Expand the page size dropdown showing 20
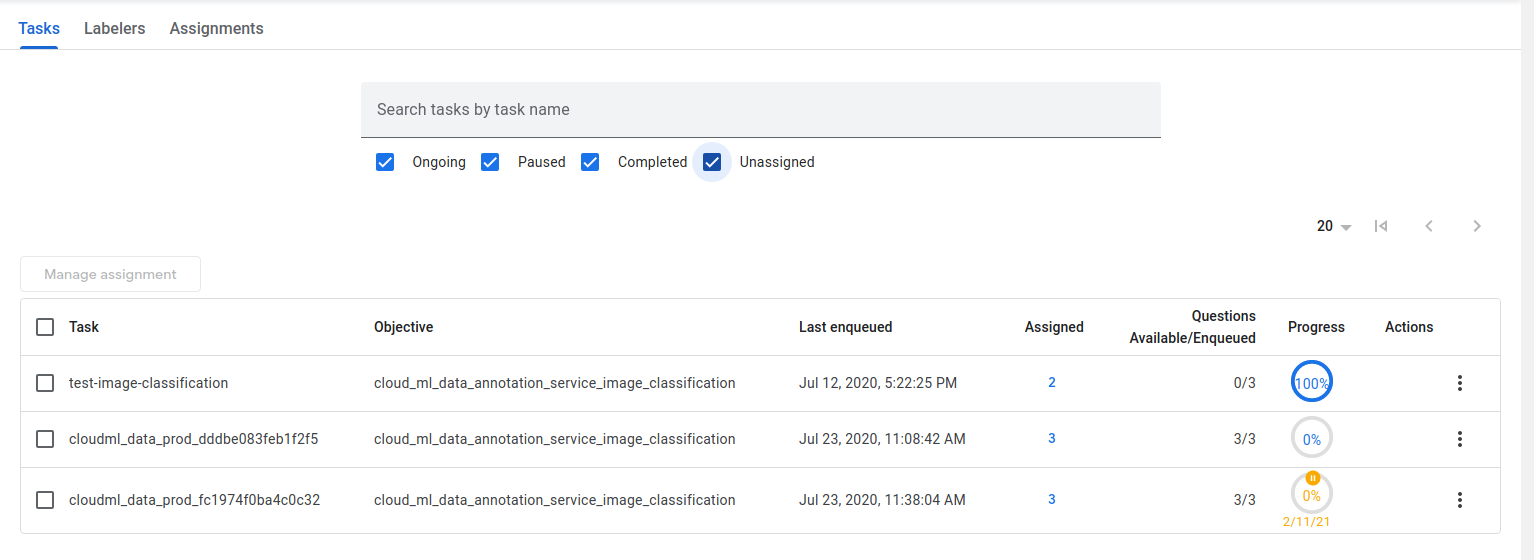The image size is (1534, 560). [1334, 226]
